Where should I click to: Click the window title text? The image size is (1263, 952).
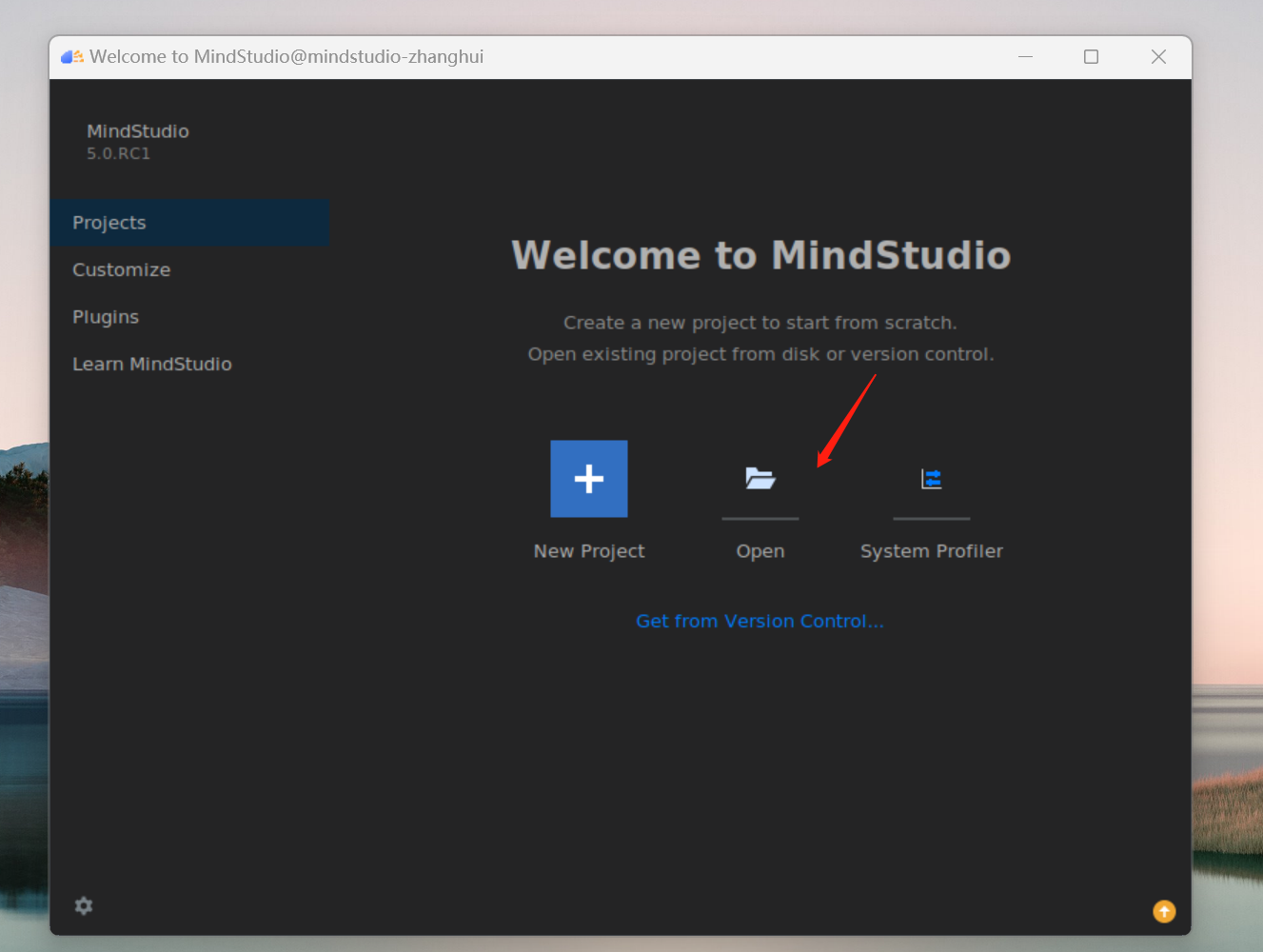coord(286,57)
